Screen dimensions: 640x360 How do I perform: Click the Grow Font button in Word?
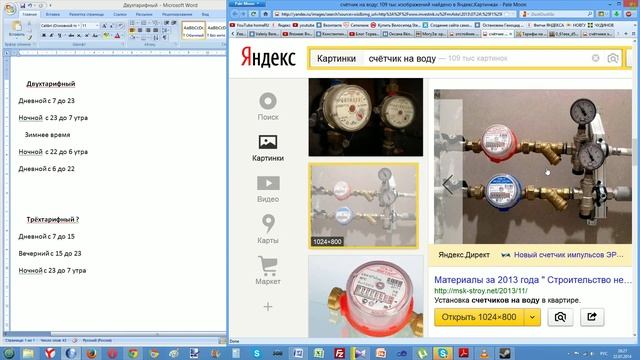point(104,26)
